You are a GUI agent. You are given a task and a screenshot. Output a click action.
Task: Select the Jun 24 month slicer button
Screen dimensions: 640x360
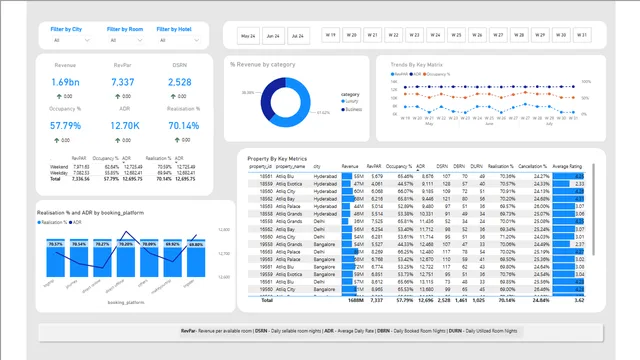coord(273,36)
